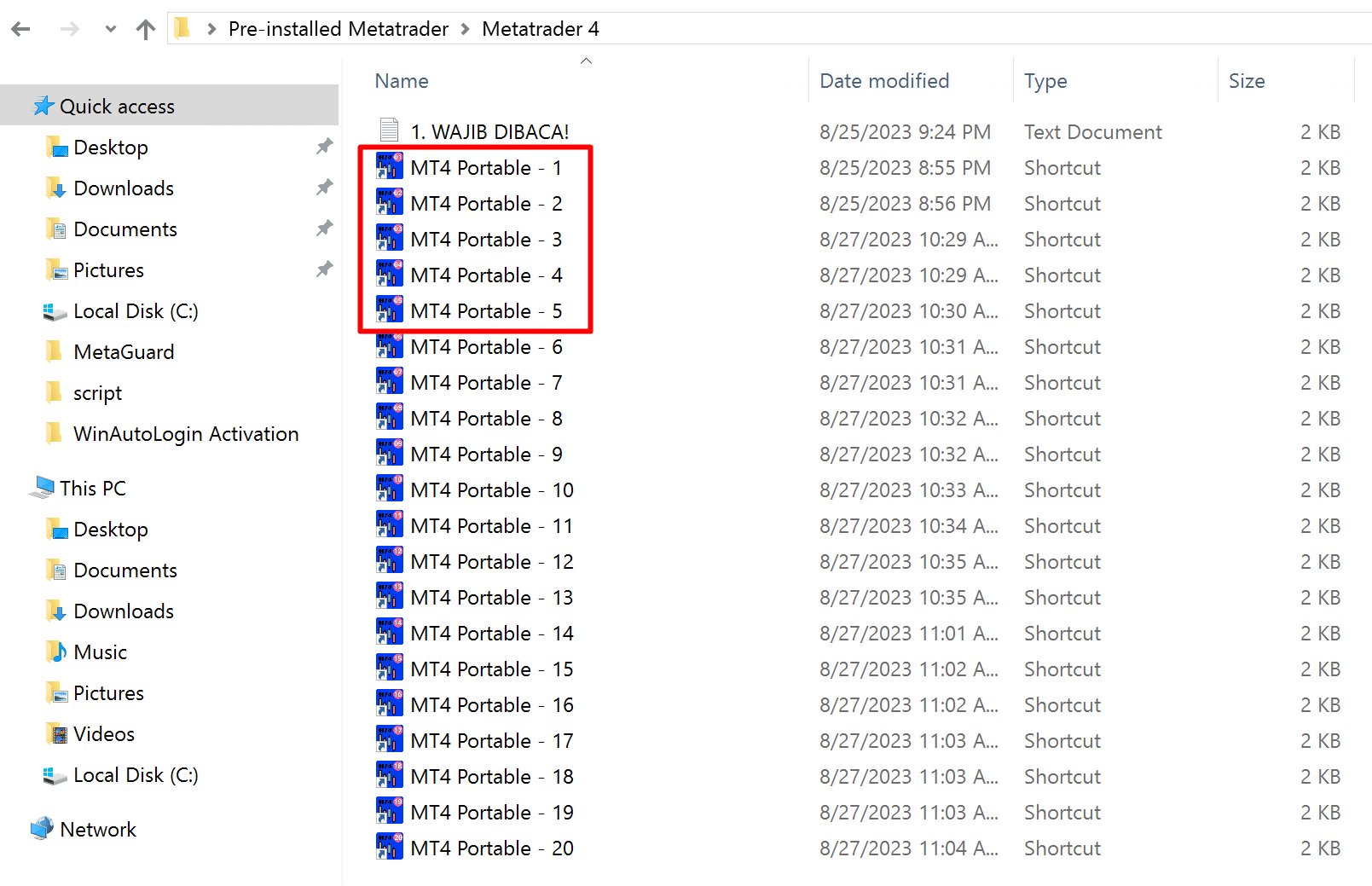Open Local Disk (C:) below Quick access Pictures
The image size is (1372, 886).
pos(136,311)
